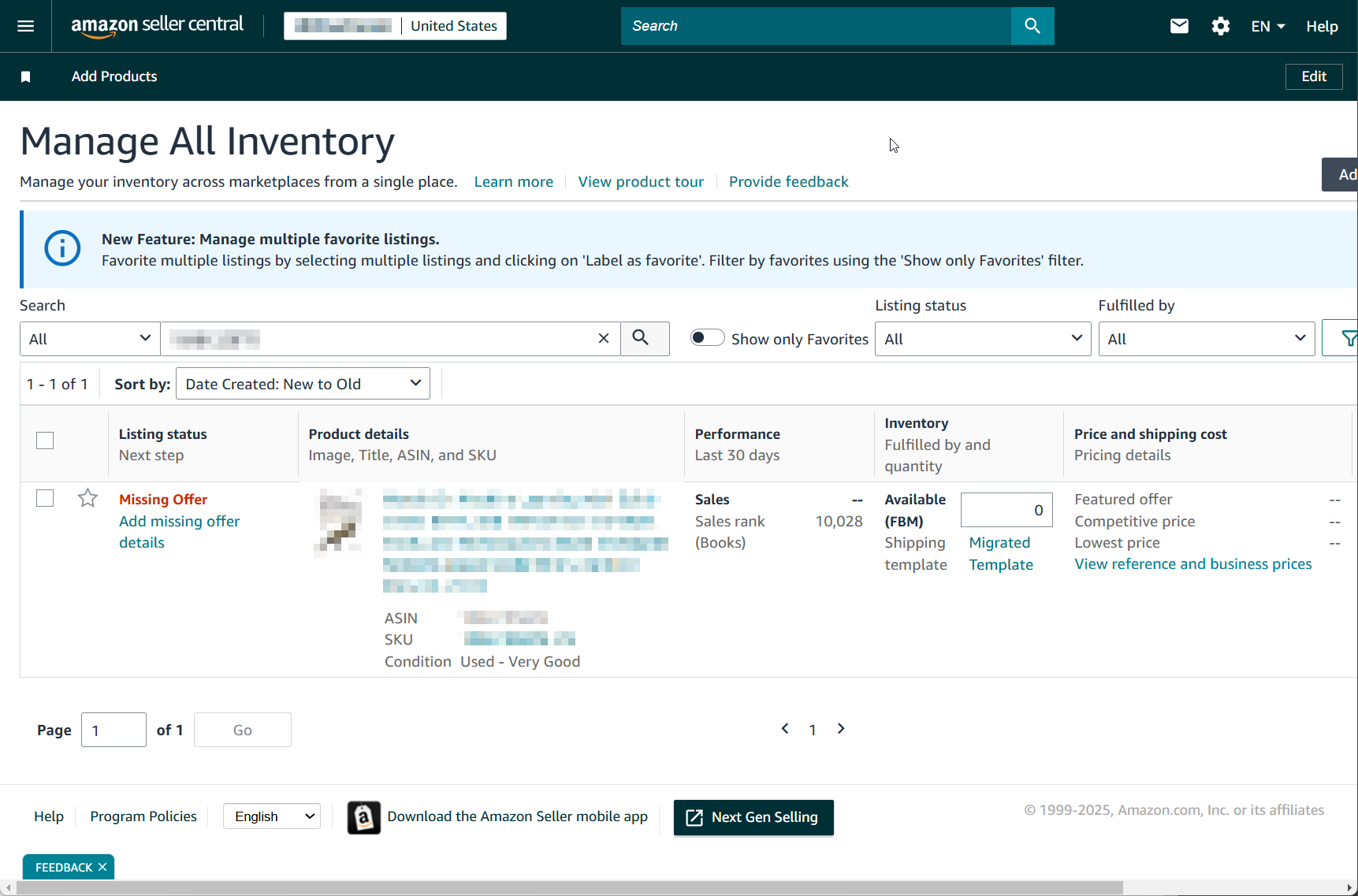The height and width of the screenshot is (896, 1358).
Task: Mark the listing as favorite with star
Action: (x=87, y=498)
